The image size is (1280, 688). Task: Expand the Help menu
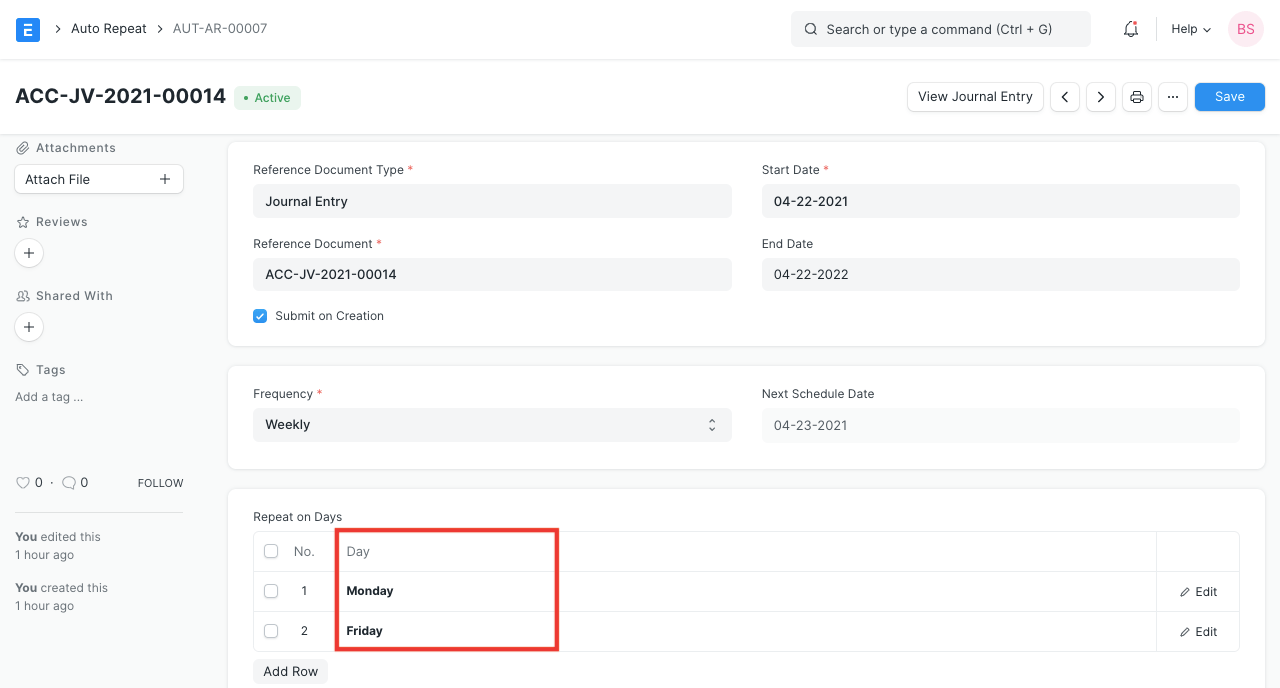coord(1190,29)
